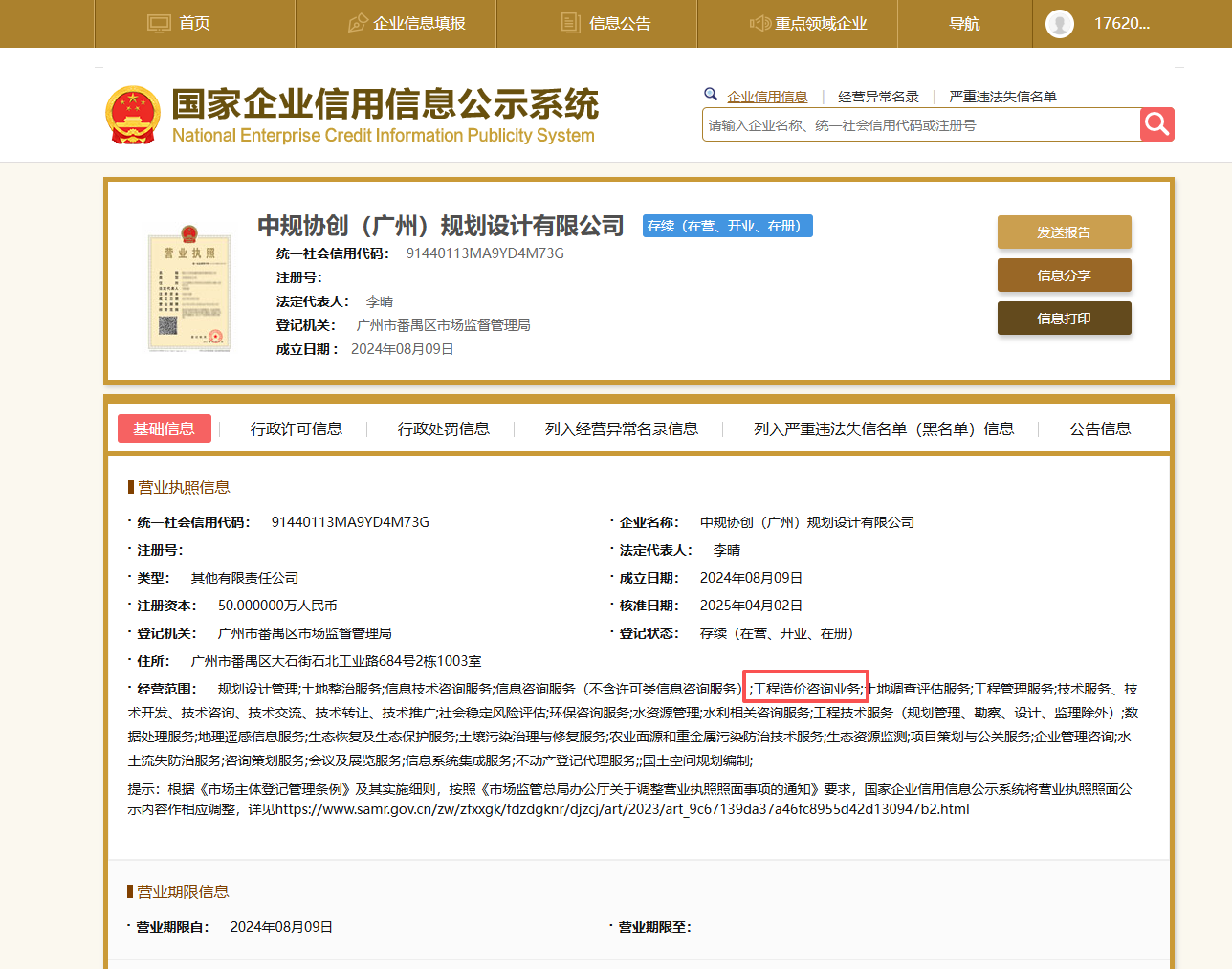The image size is (1232, 969).
Task: Click the 发送报告 button
Action: tap(1064, 231)
